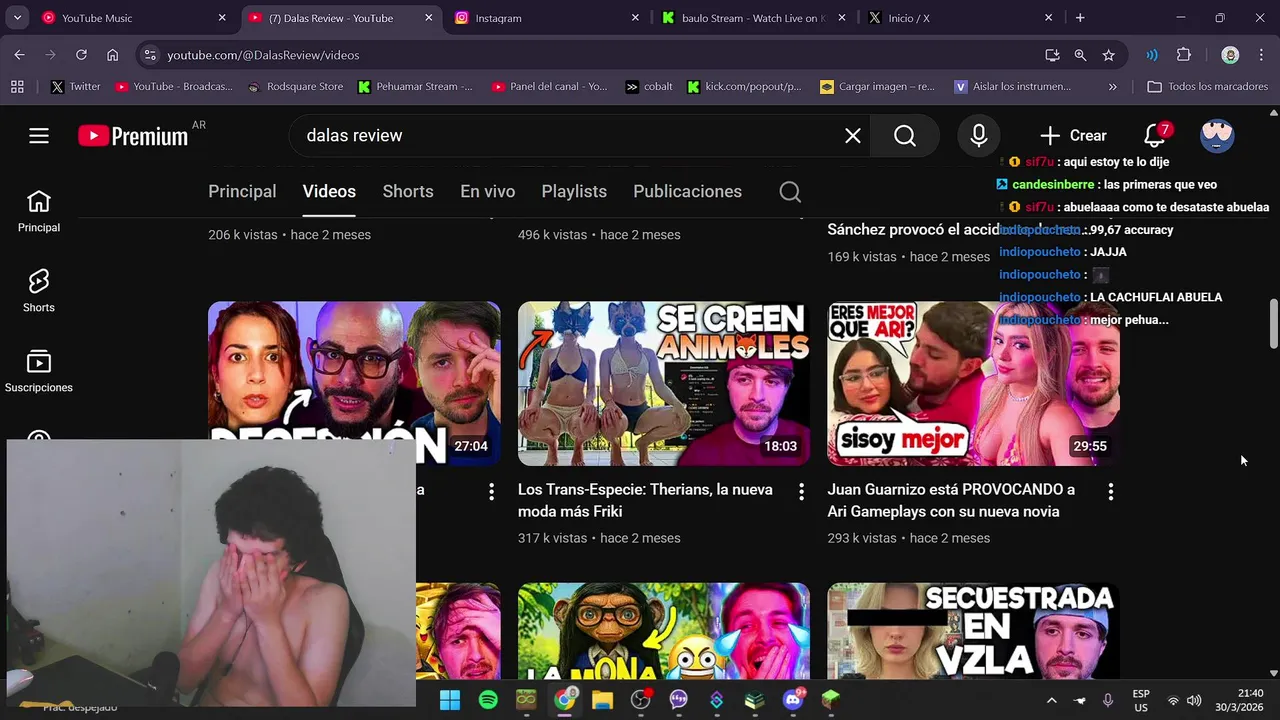Open Spotify from the taskbar

488,700
